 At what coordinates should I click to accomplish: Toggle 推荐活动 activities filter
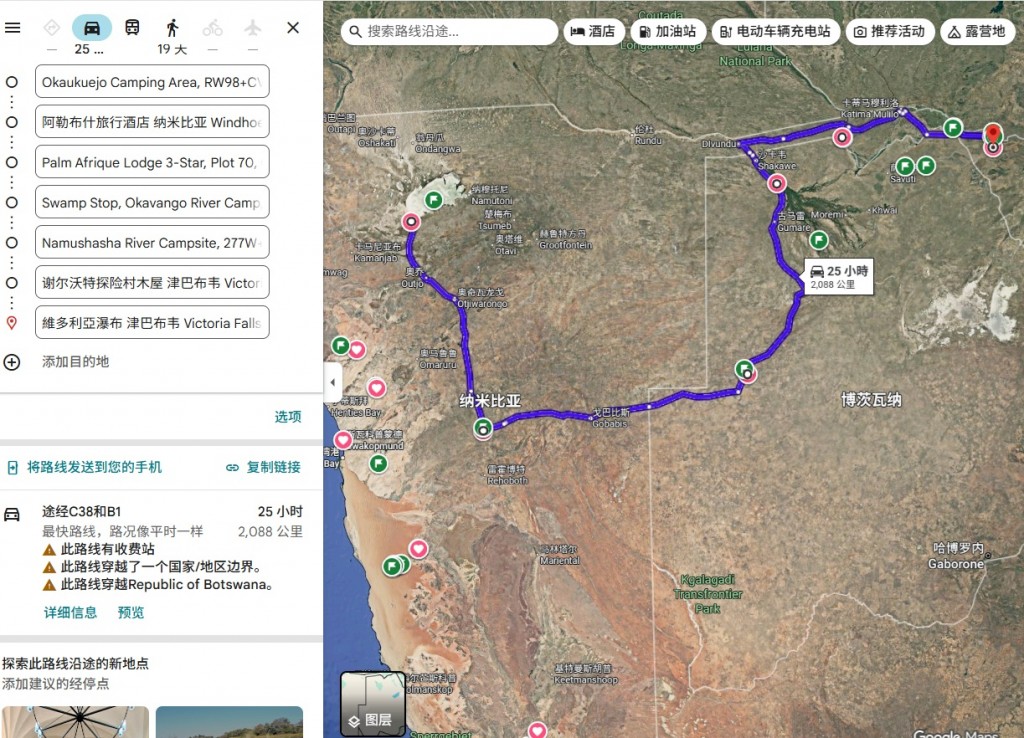pyautogui.click(x=889, y=31)
